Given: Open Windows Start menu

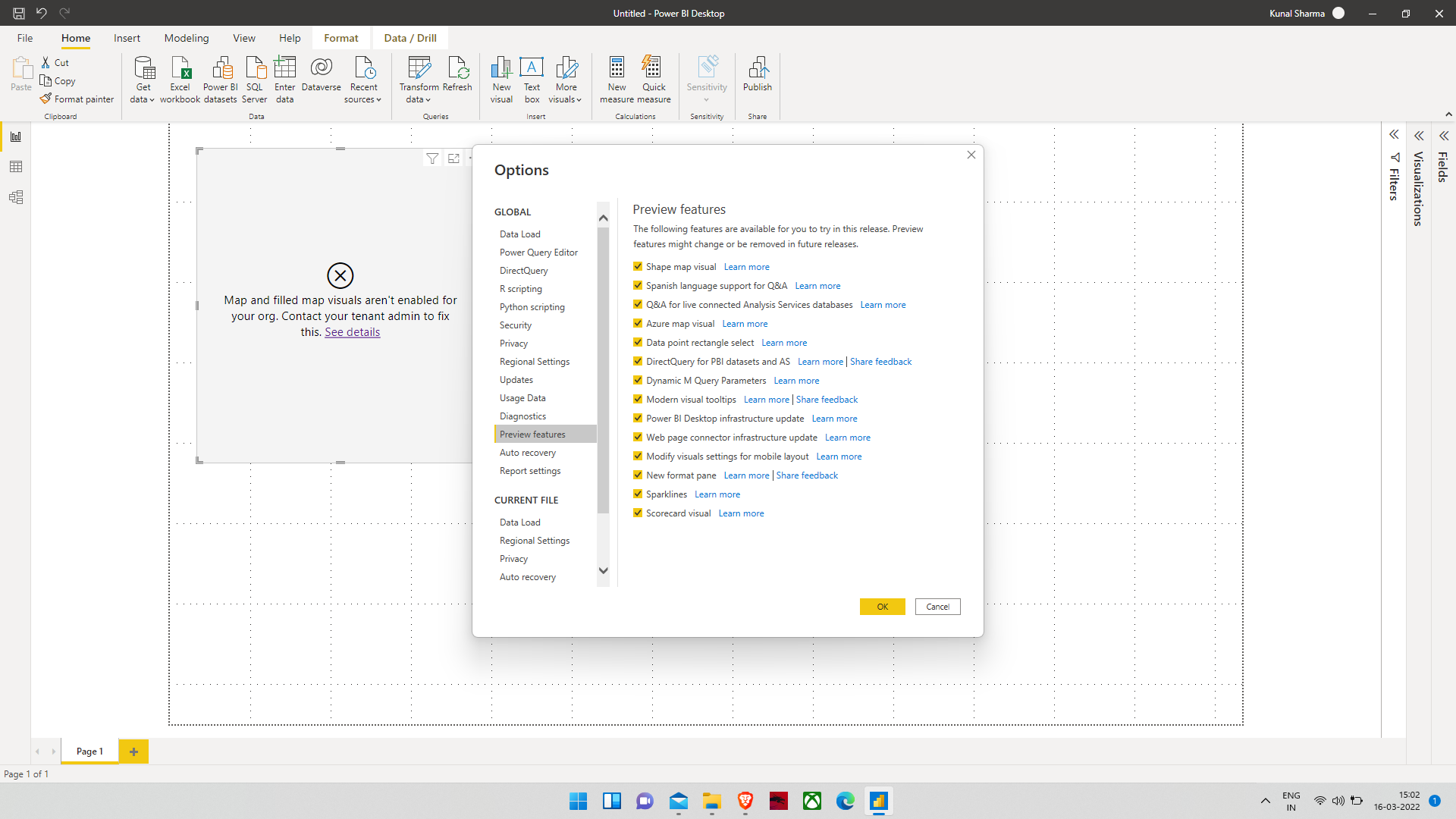Looking at the screenshot, I should [579, 801].
